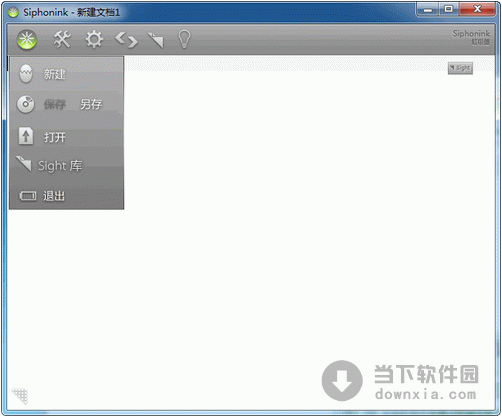Select 新建 to create new document

click(x=55, y=74)
